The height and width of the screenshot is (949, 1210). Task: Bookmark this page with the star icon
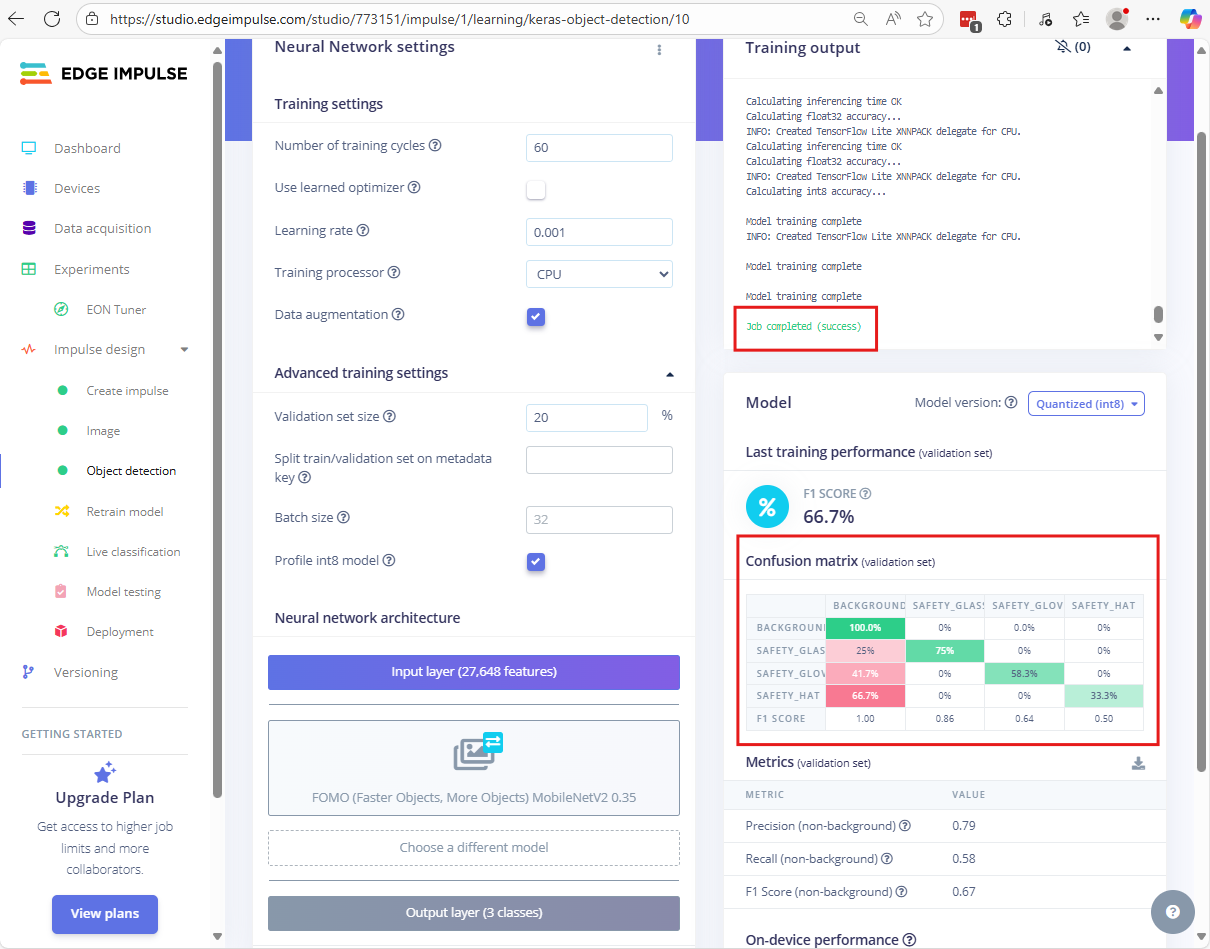(925, 19)
